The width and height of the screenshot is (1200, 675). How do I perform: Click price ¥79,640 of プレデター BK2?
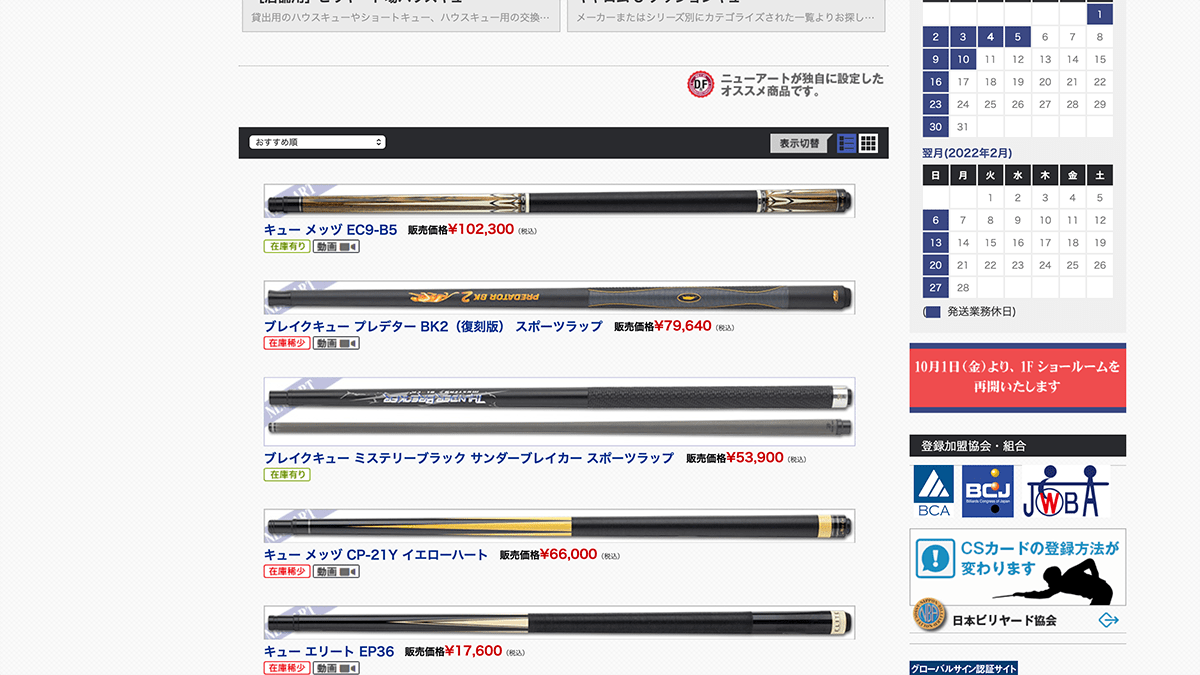tap(683, 326)
